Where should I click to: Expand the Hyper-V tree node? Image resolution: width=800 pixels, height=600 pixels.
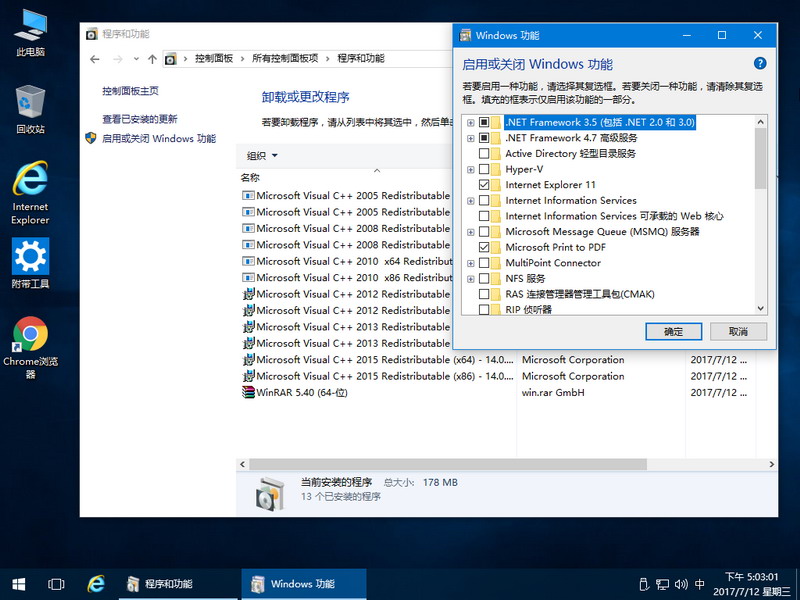click(470, 169)
